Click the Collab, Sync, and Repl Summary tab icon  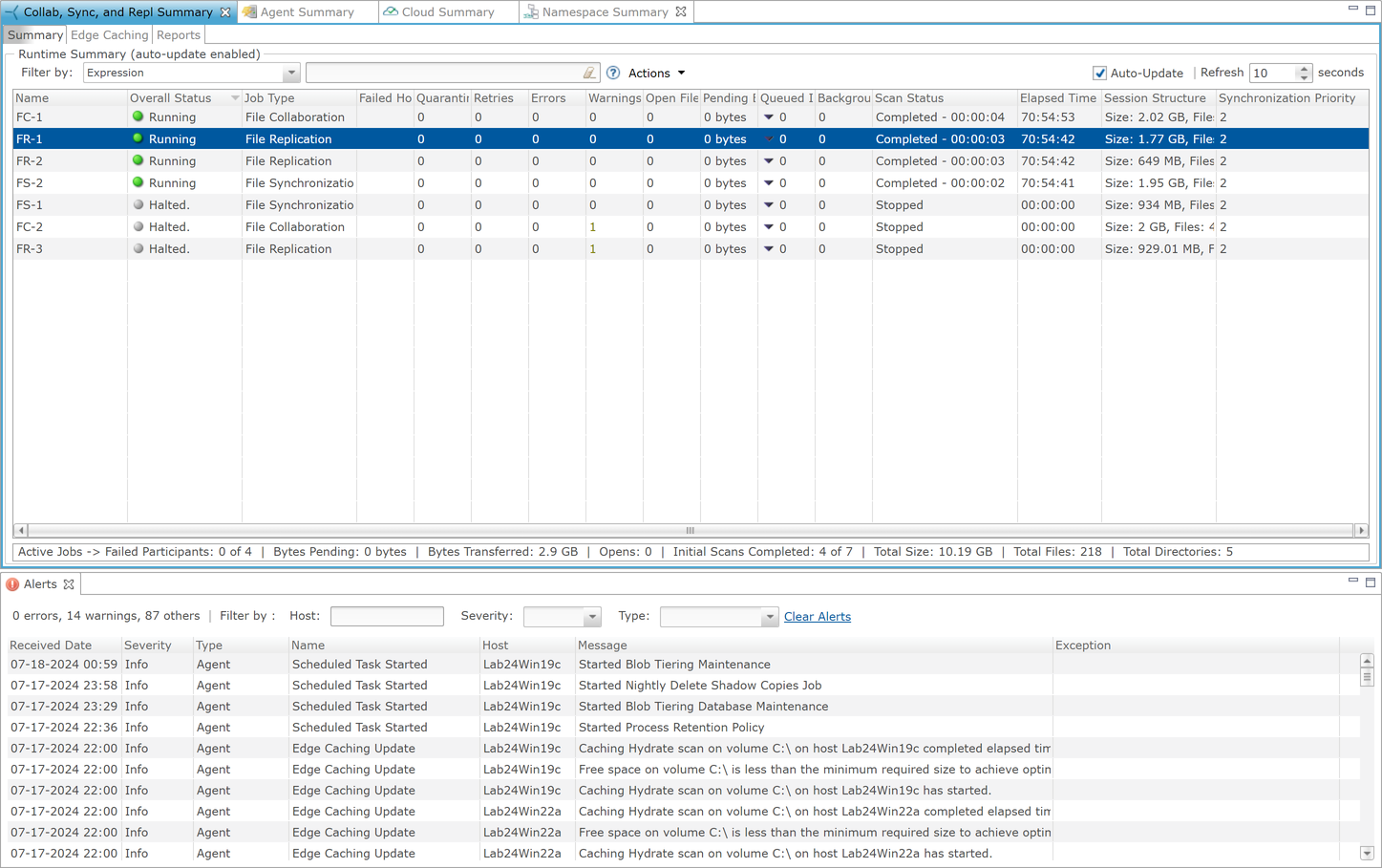tap(11, 12)
